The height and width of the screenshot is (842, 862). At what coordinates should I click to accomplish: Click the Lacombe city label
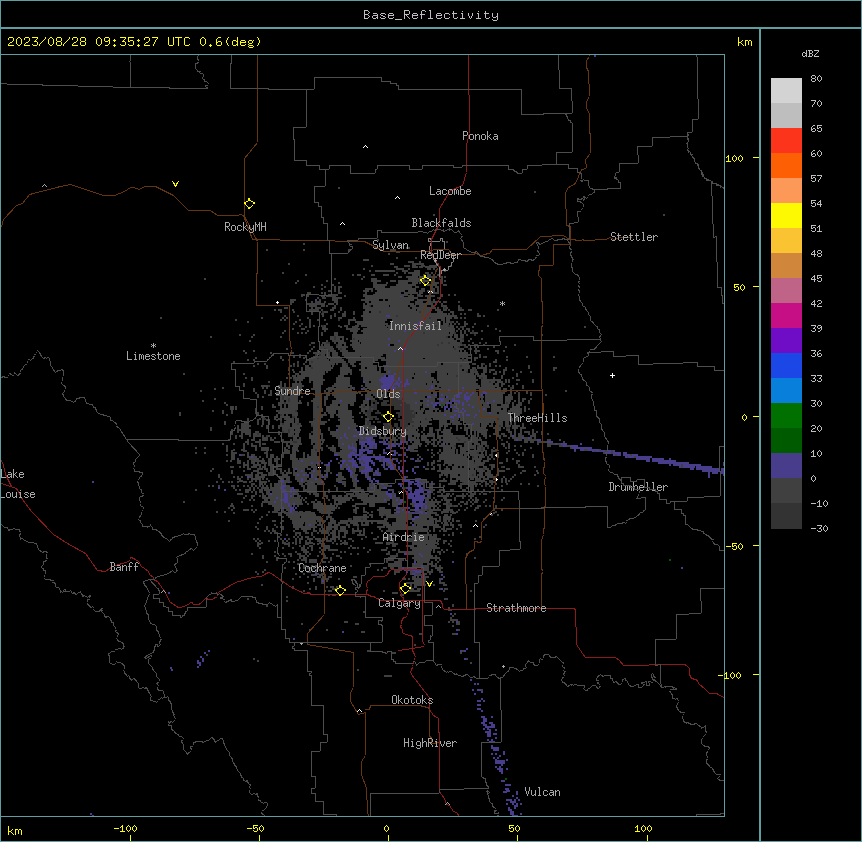tap(450, 191)
